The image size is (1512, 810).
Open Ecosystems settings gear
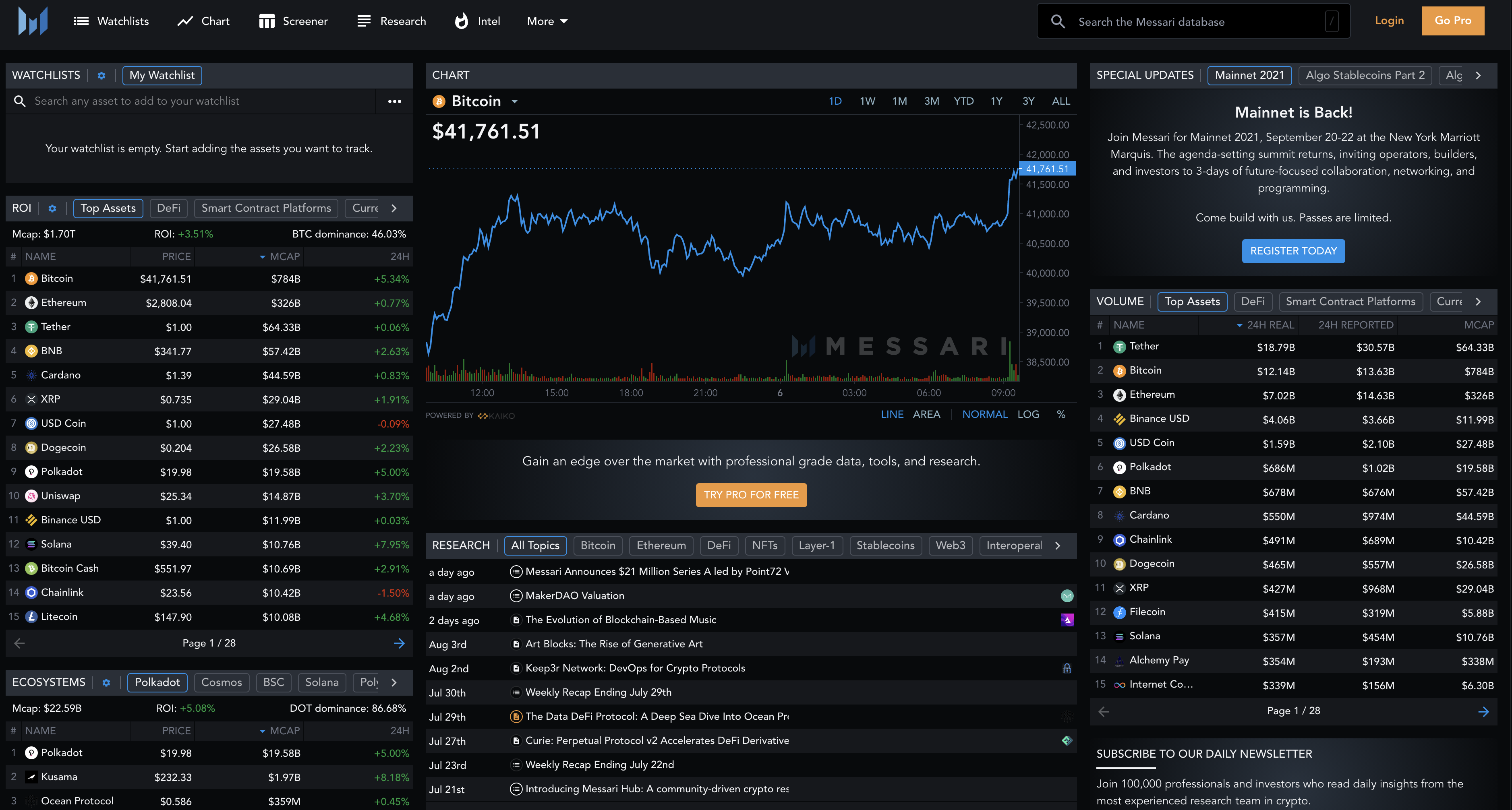(106, 683)
